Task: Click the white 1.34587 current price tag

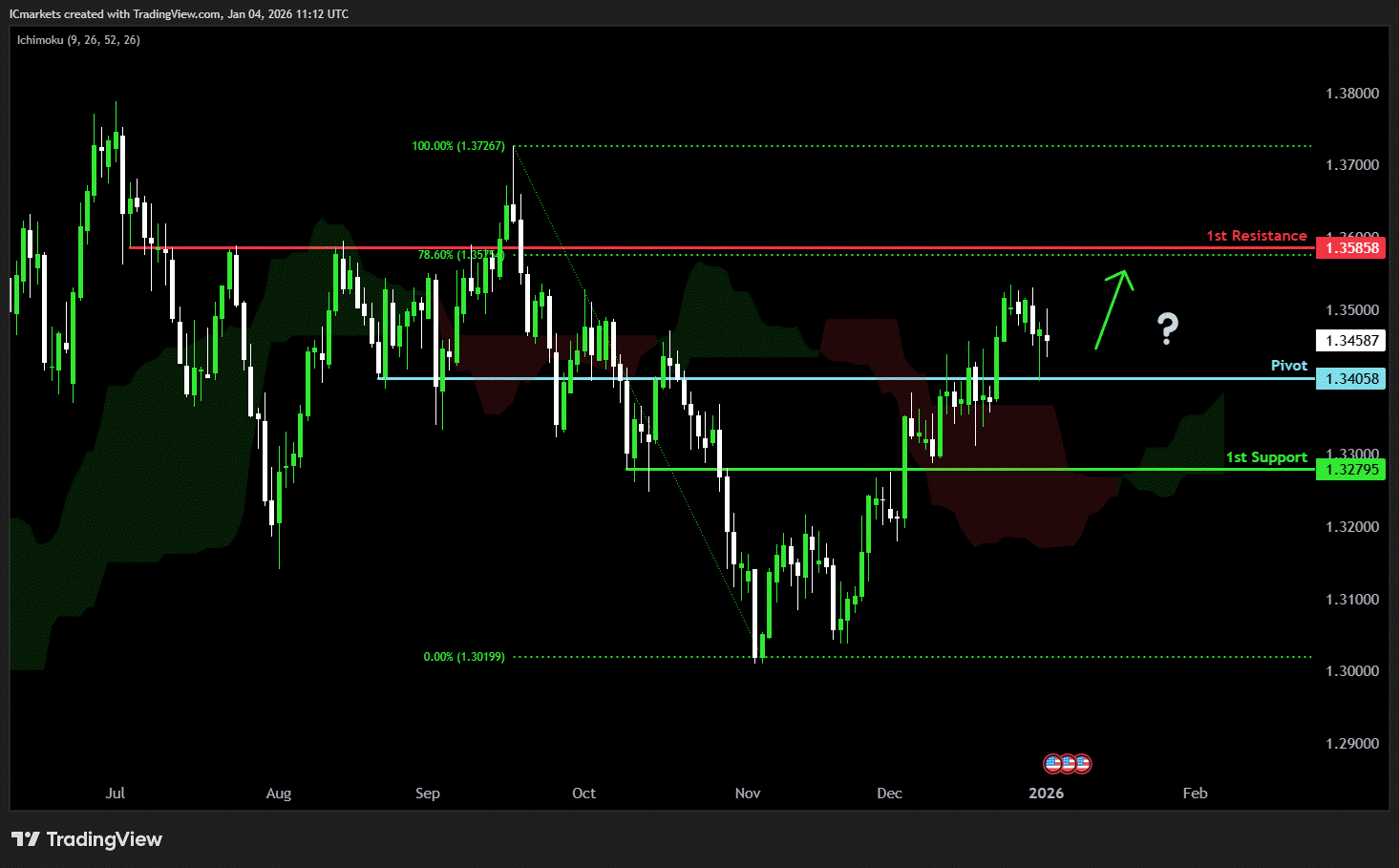Action: pyautogui.click(x=1349, y=341)
